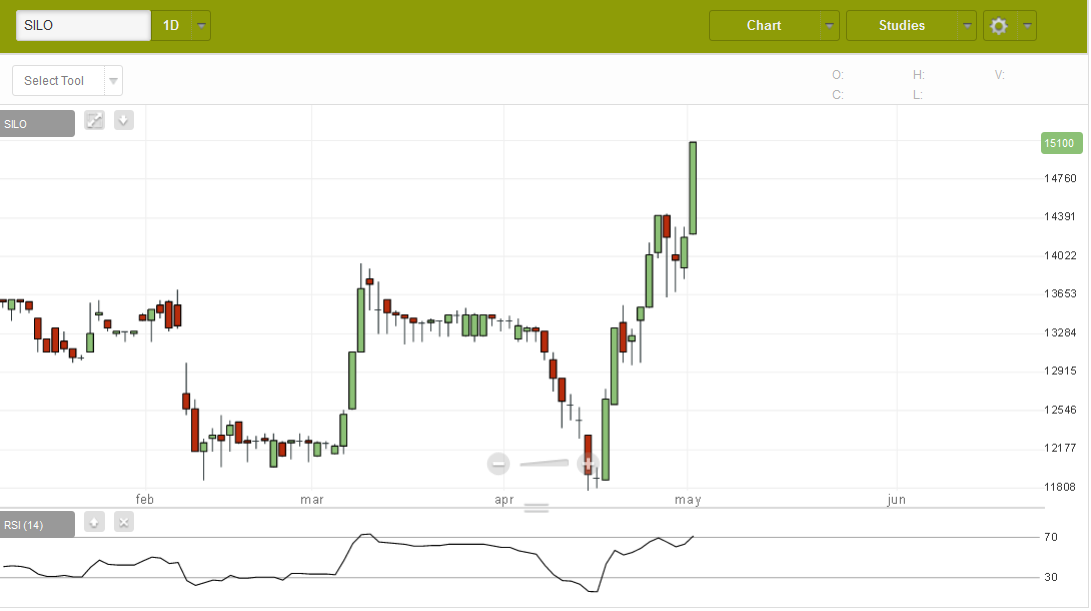Open the 1D interval dropdown arrow
This screenshot has height=611, width=1091.
tap(202, 26)
